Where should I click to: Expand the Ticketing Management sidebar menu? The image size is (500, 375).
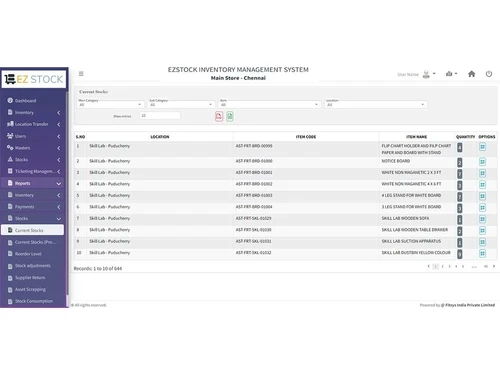(33, 171)
